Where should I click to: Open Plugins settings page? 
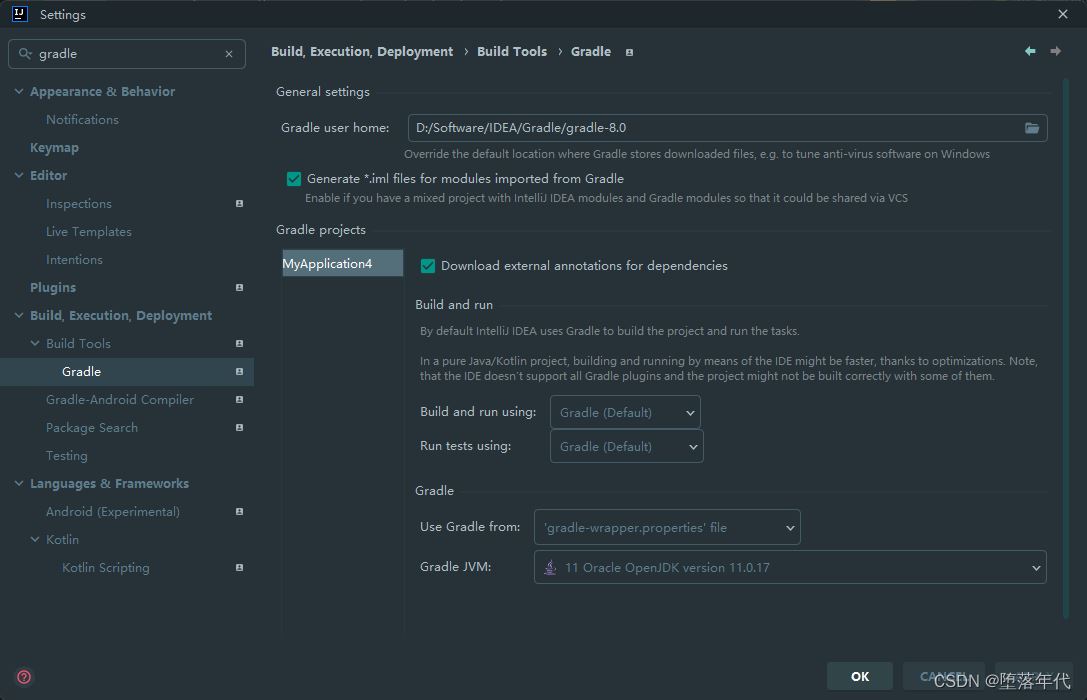(53, 288)
